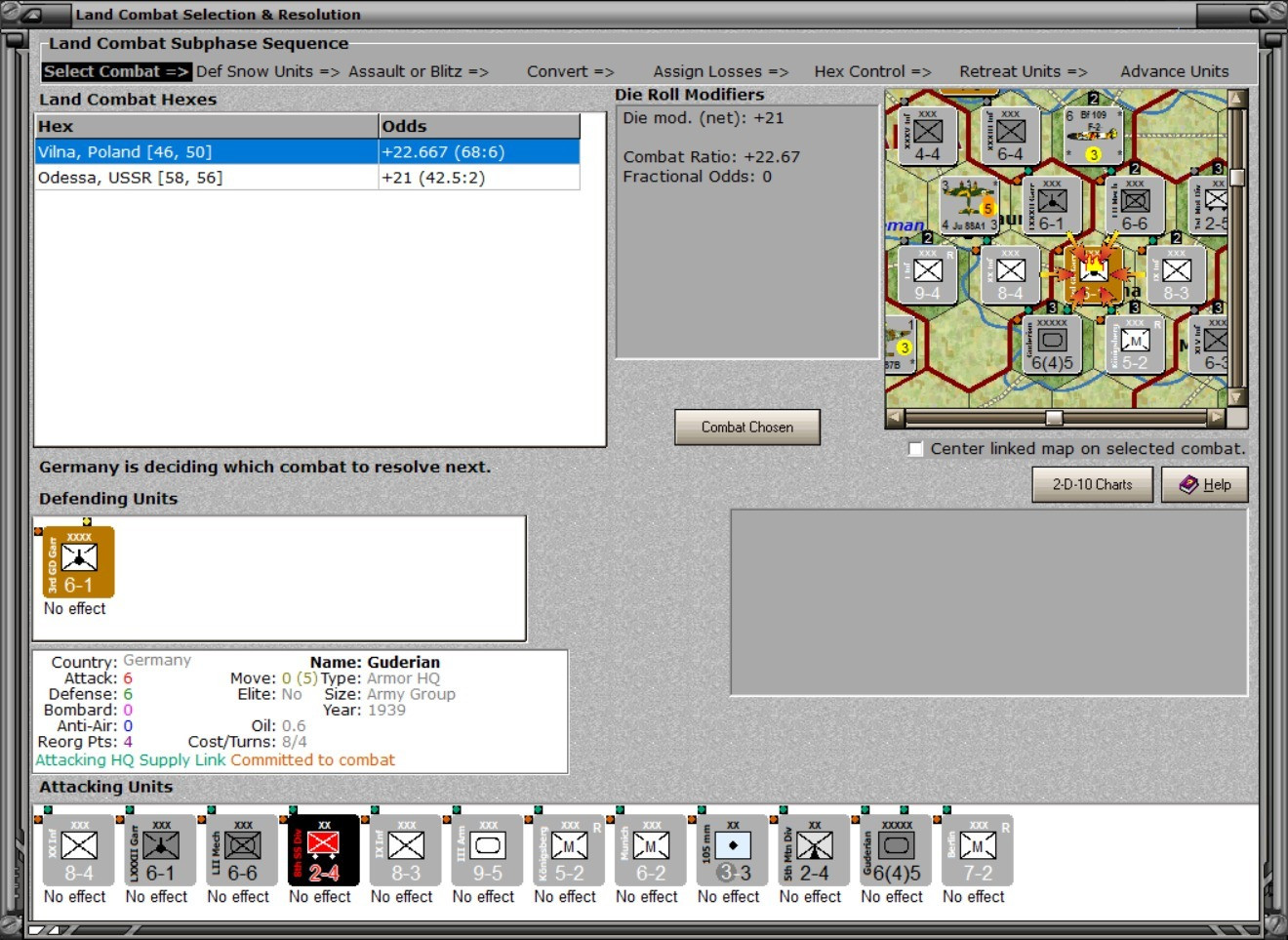Screen dimensions: 1288x940
Task: Click IX Inf 8-3 counter on the minimap
Action: 1175,274
